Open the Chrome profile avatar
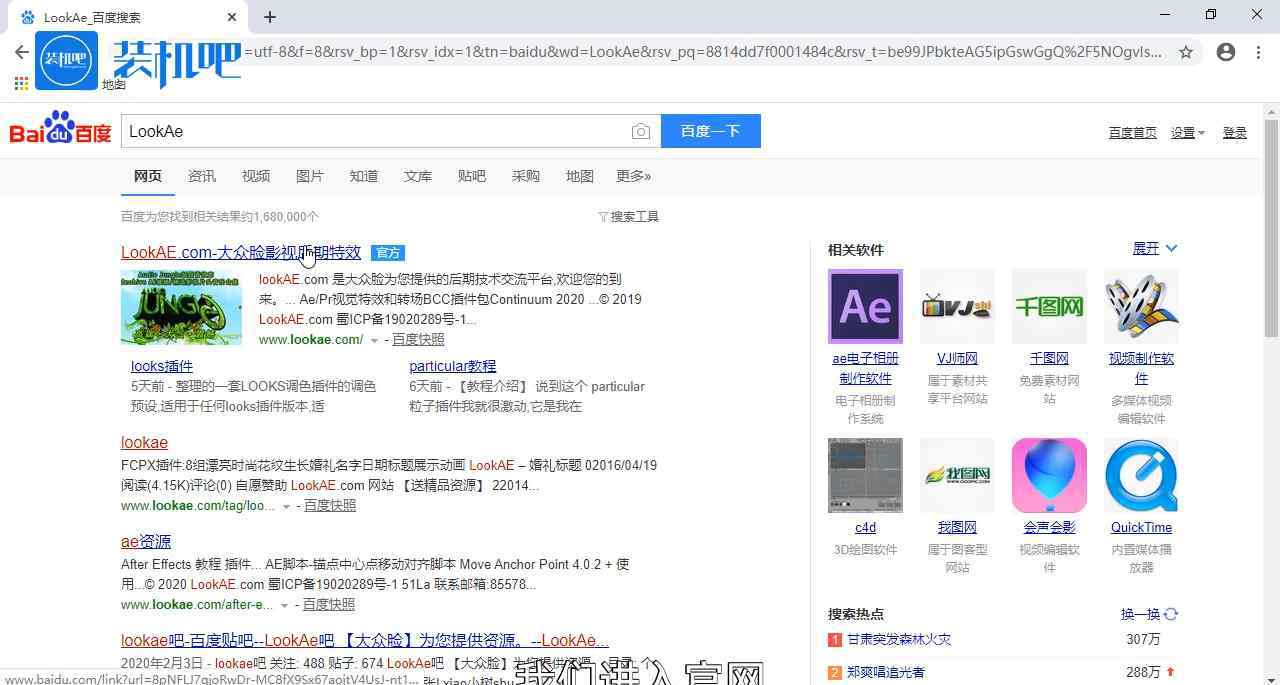The height and width of the screenshot is (685, 1280). (1226, 52)
